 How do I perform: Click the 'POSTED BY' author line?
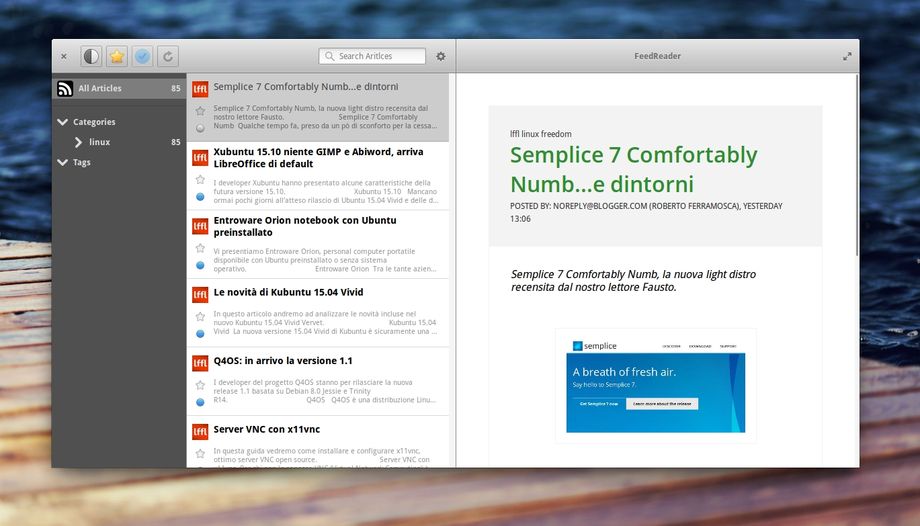[646, 212]
